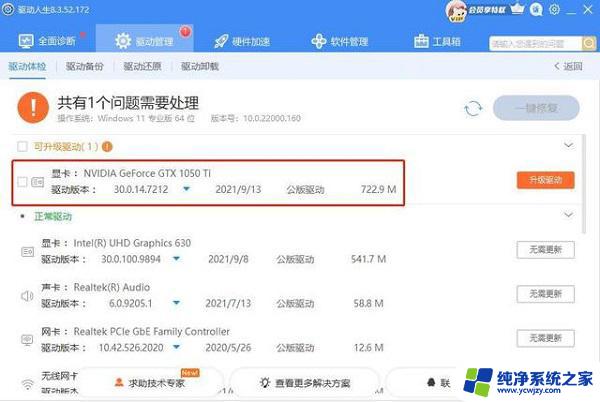Click 无需更新 for Realtek Audio
Image resolution: width=600 pixels, height=402 pixels.
[546, 294]
